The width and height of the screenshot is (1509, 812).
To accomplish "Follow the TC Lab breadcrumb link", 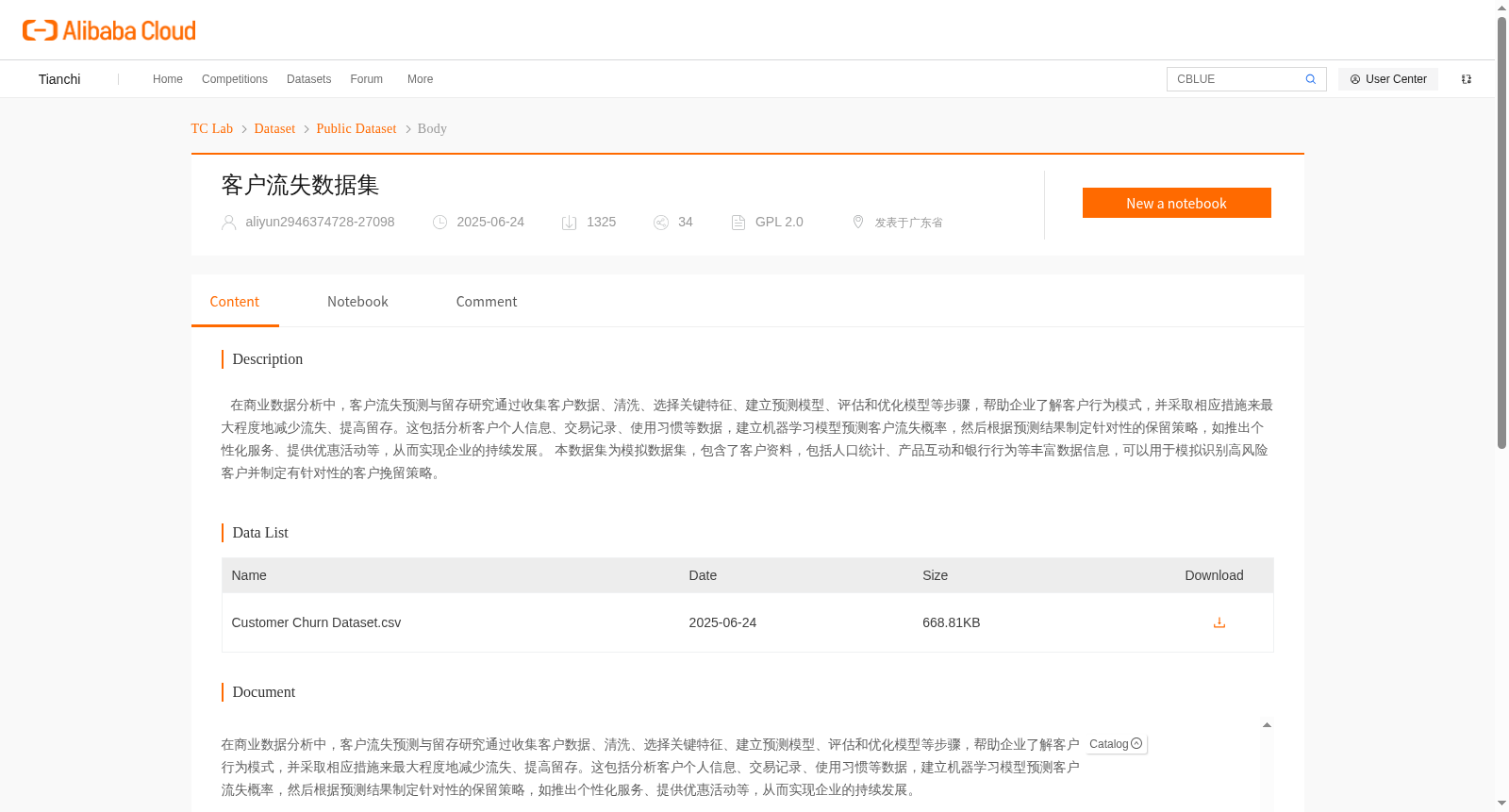I will (212, 129).
